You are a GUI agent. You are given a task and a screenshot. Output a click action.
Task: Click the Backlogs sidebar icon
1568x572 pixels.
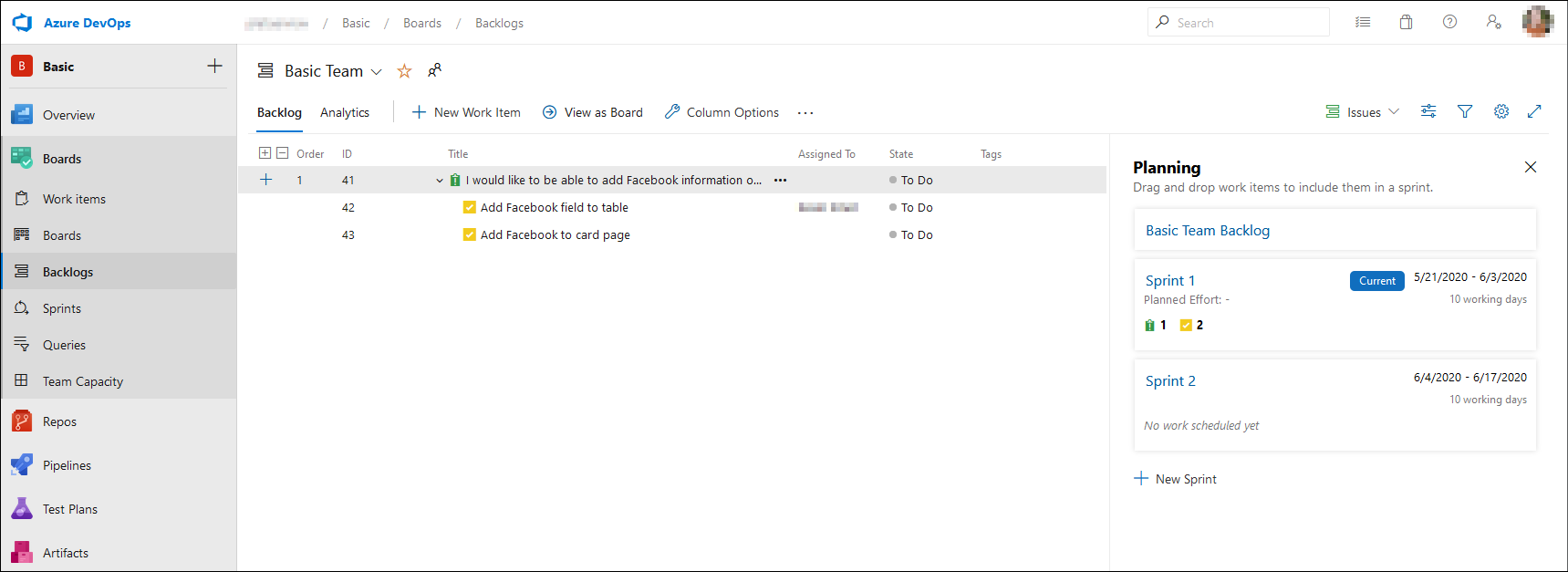coord(22,272)
